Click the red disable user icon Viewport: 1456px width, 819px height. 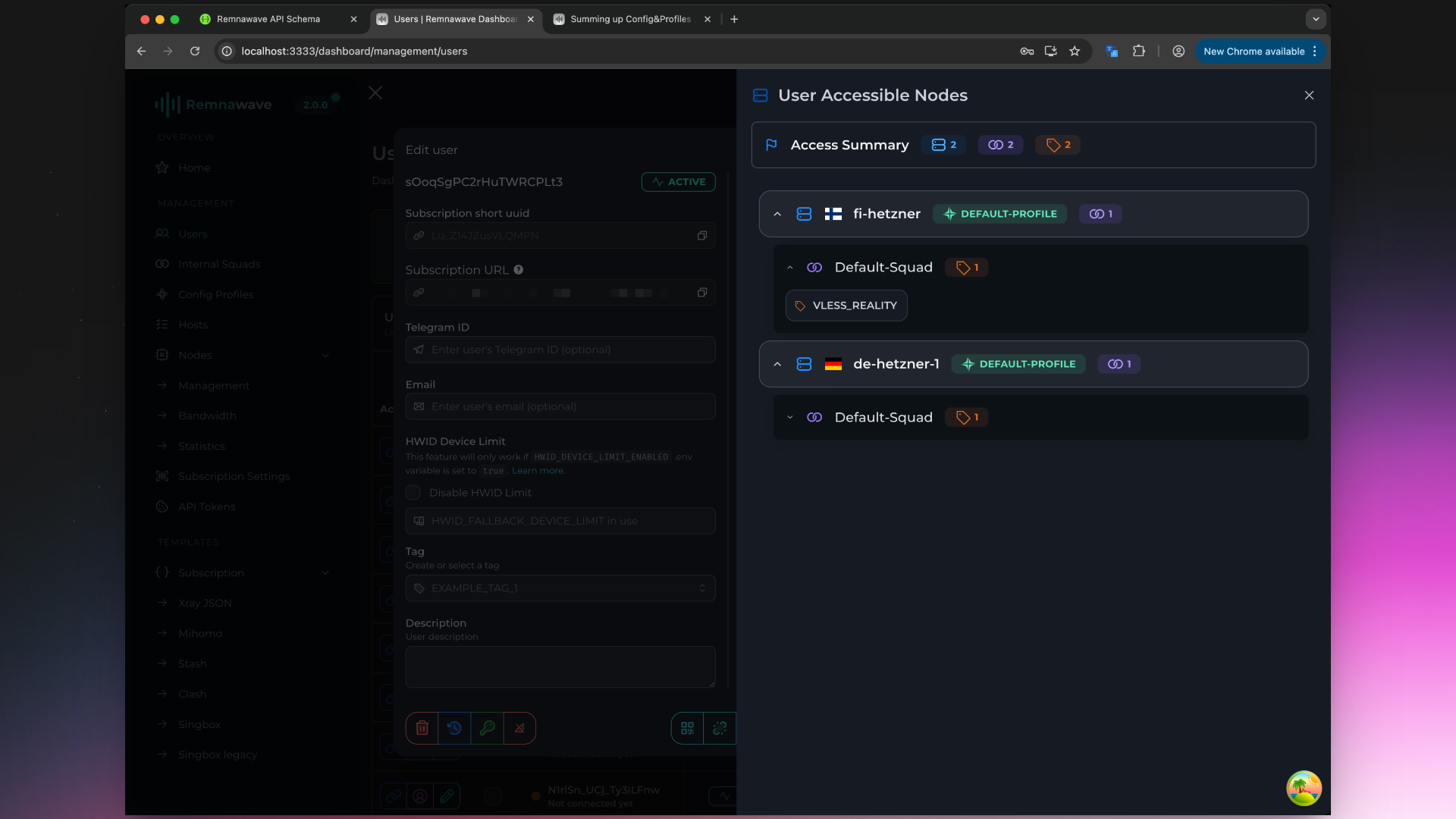tap(520, 728)
